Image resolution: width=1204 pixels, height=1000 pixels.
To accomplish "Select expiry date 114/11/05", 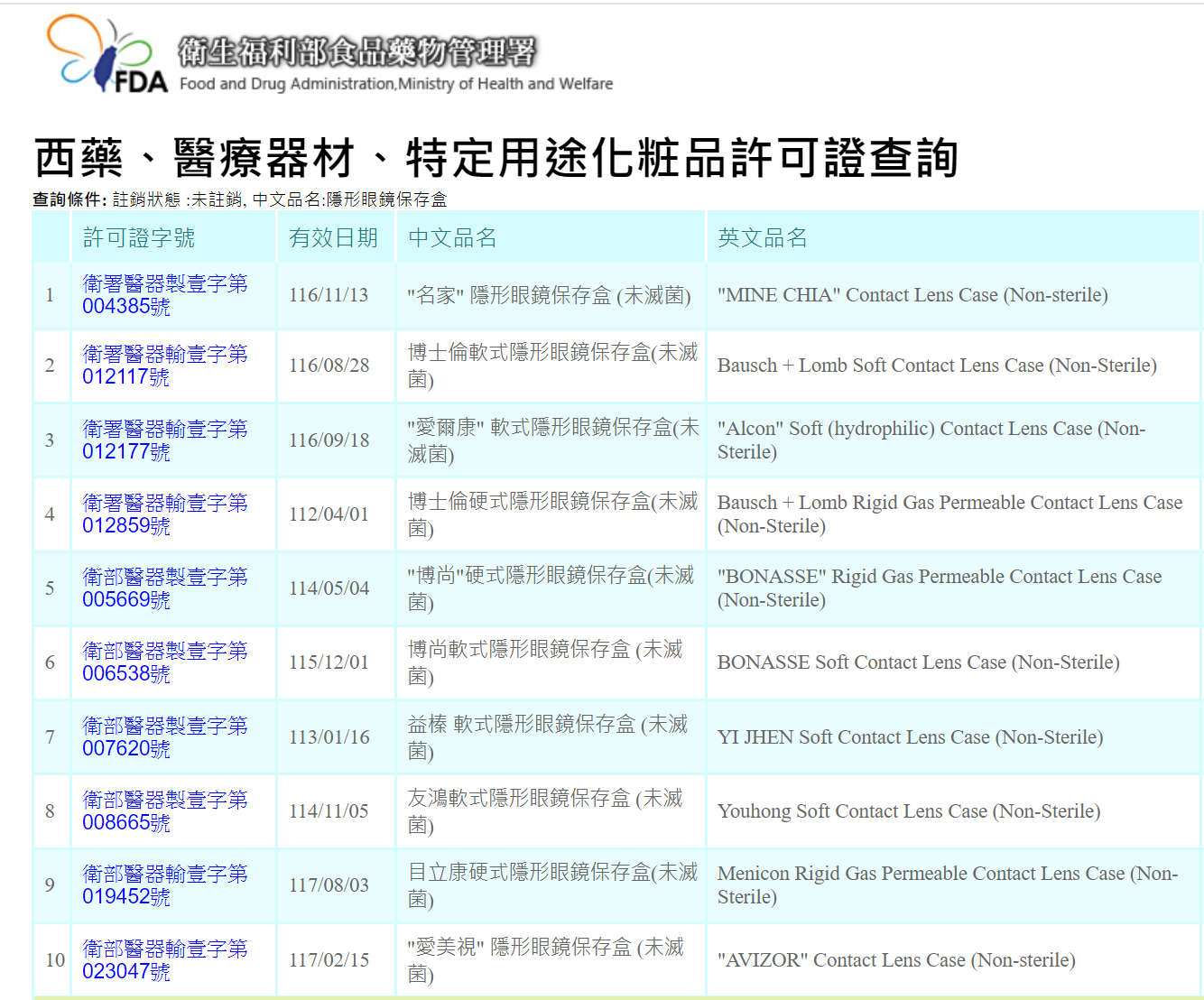I will pyautogui.click(x=329, y=811).
